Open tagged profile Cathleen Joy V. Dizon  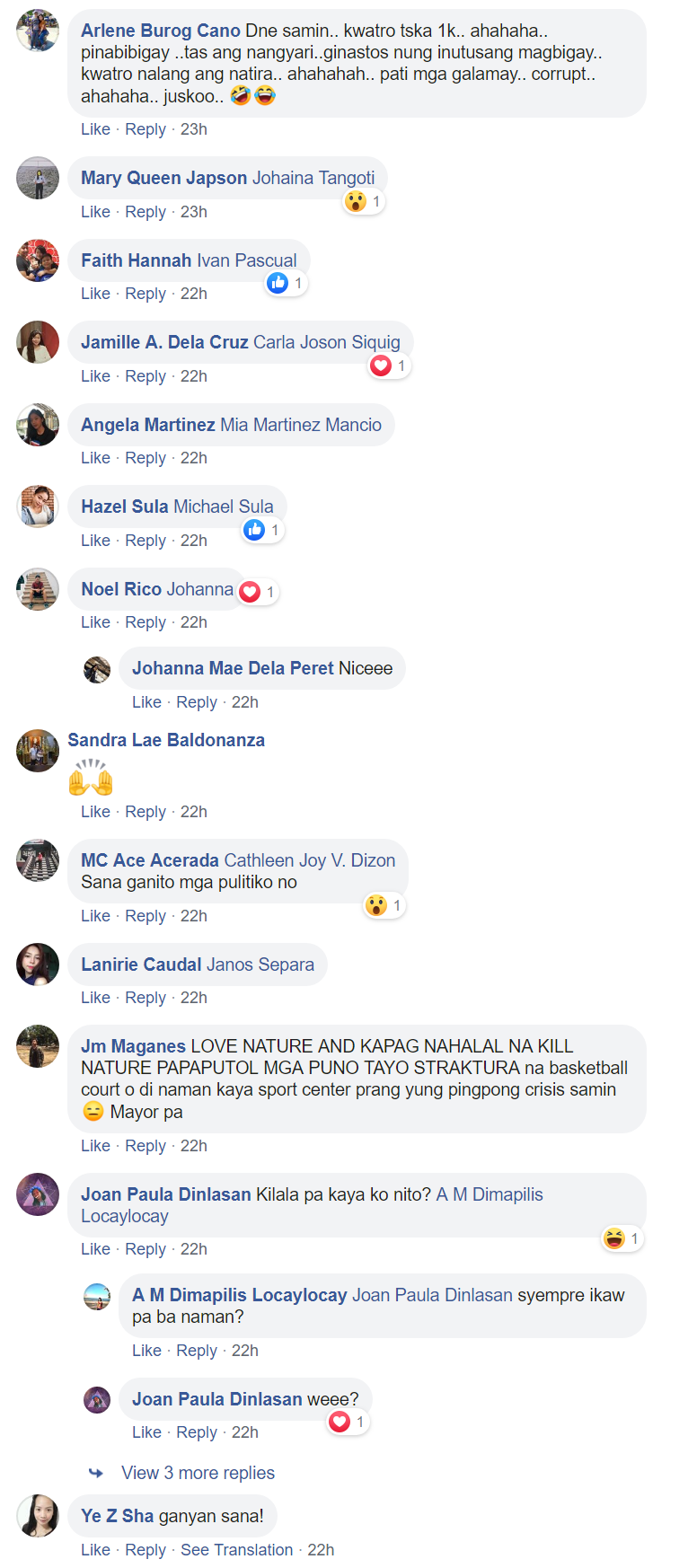tap(310, 860)
